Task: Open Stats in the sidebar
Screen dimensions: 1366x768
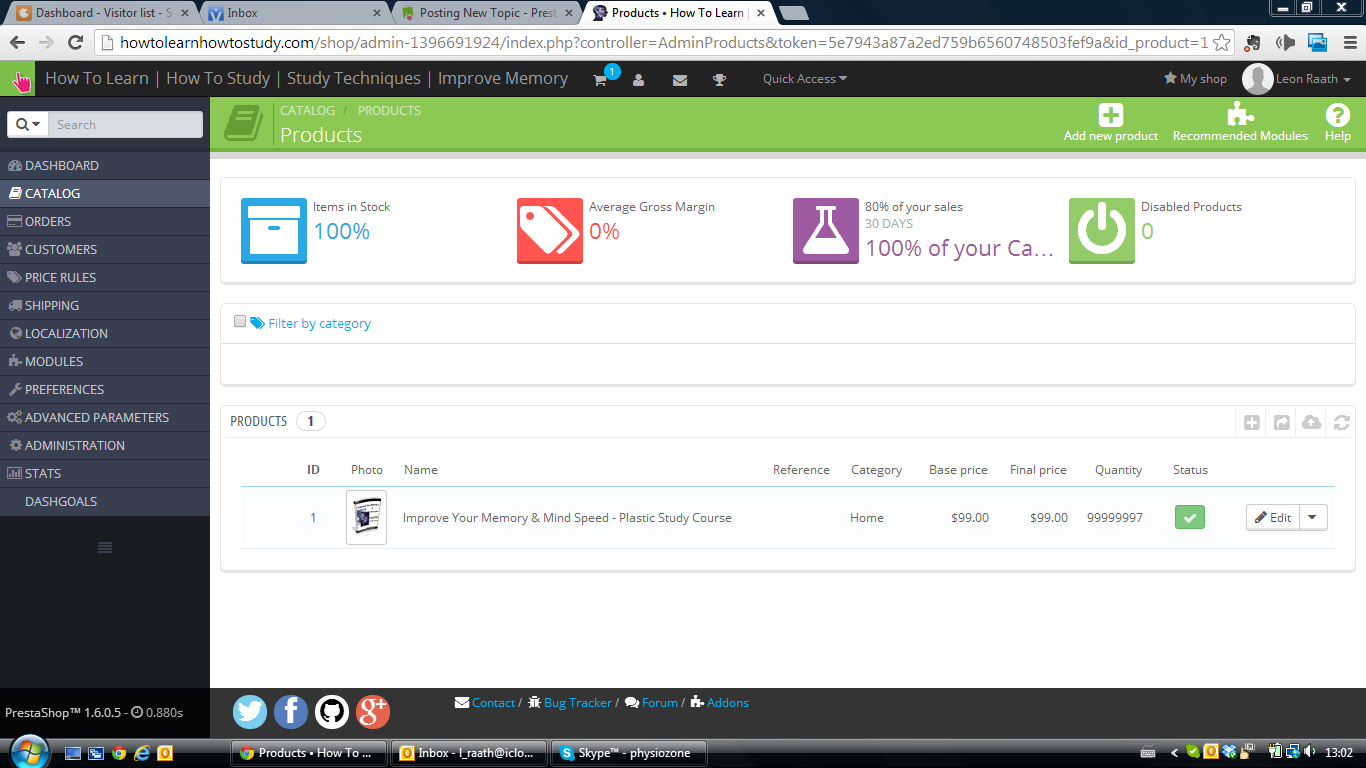Action: (x=105, y=474)
